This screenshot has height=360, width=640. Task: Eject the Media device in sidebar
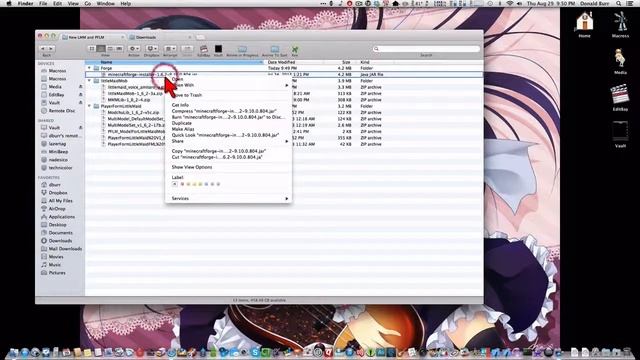(80, 87)
